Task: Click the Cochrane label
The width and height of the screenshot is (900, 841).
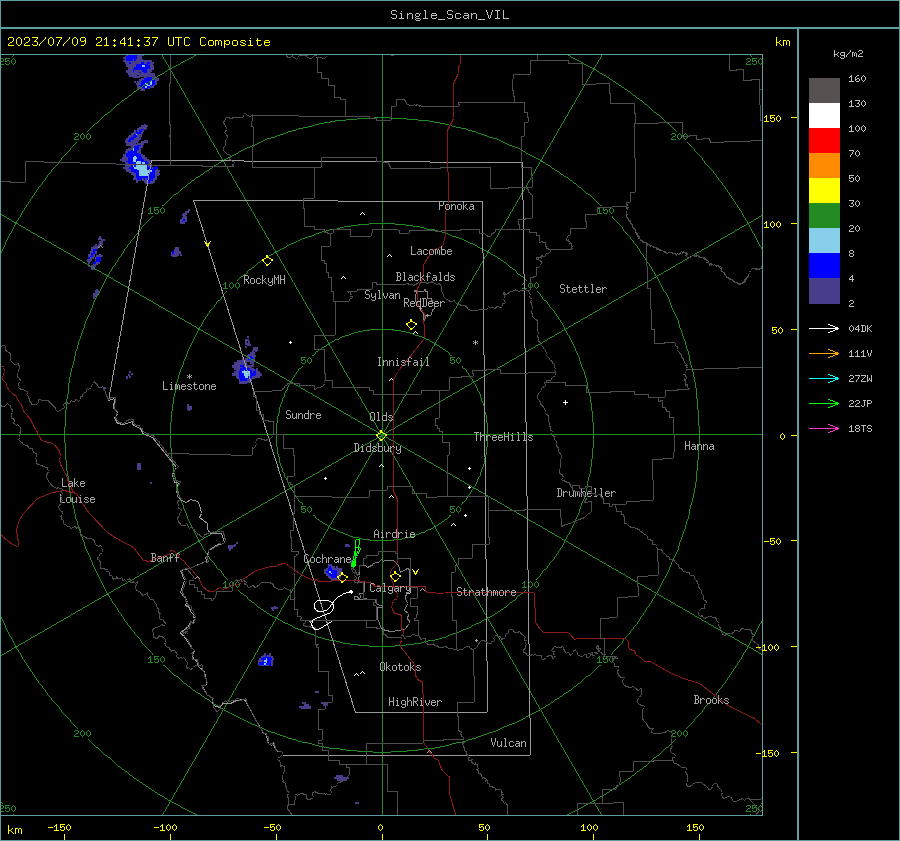Action: click(x=327, y=559)
